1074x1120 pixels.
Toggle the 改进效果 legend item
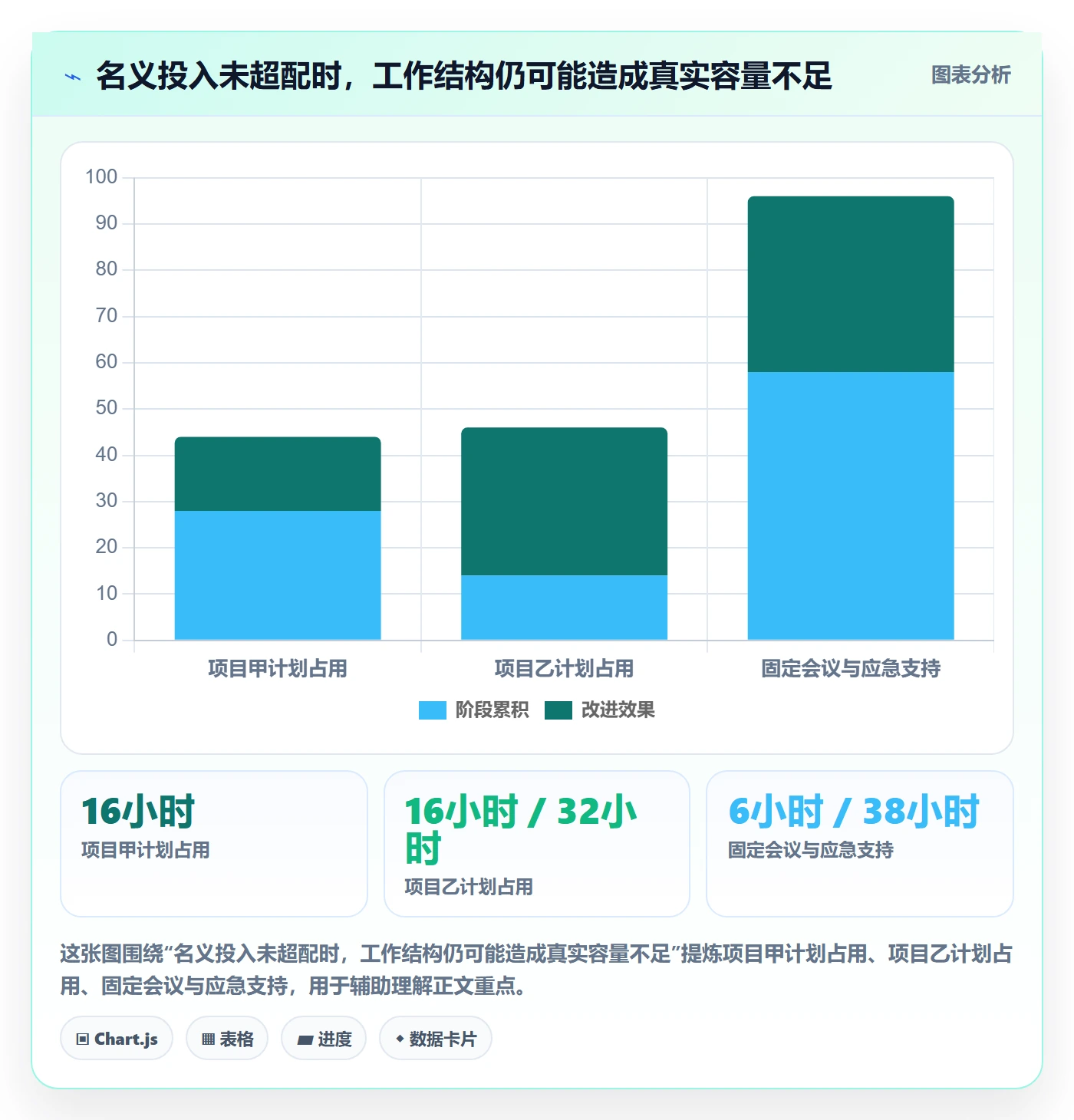pyautogui.click(x=600, y=710)
